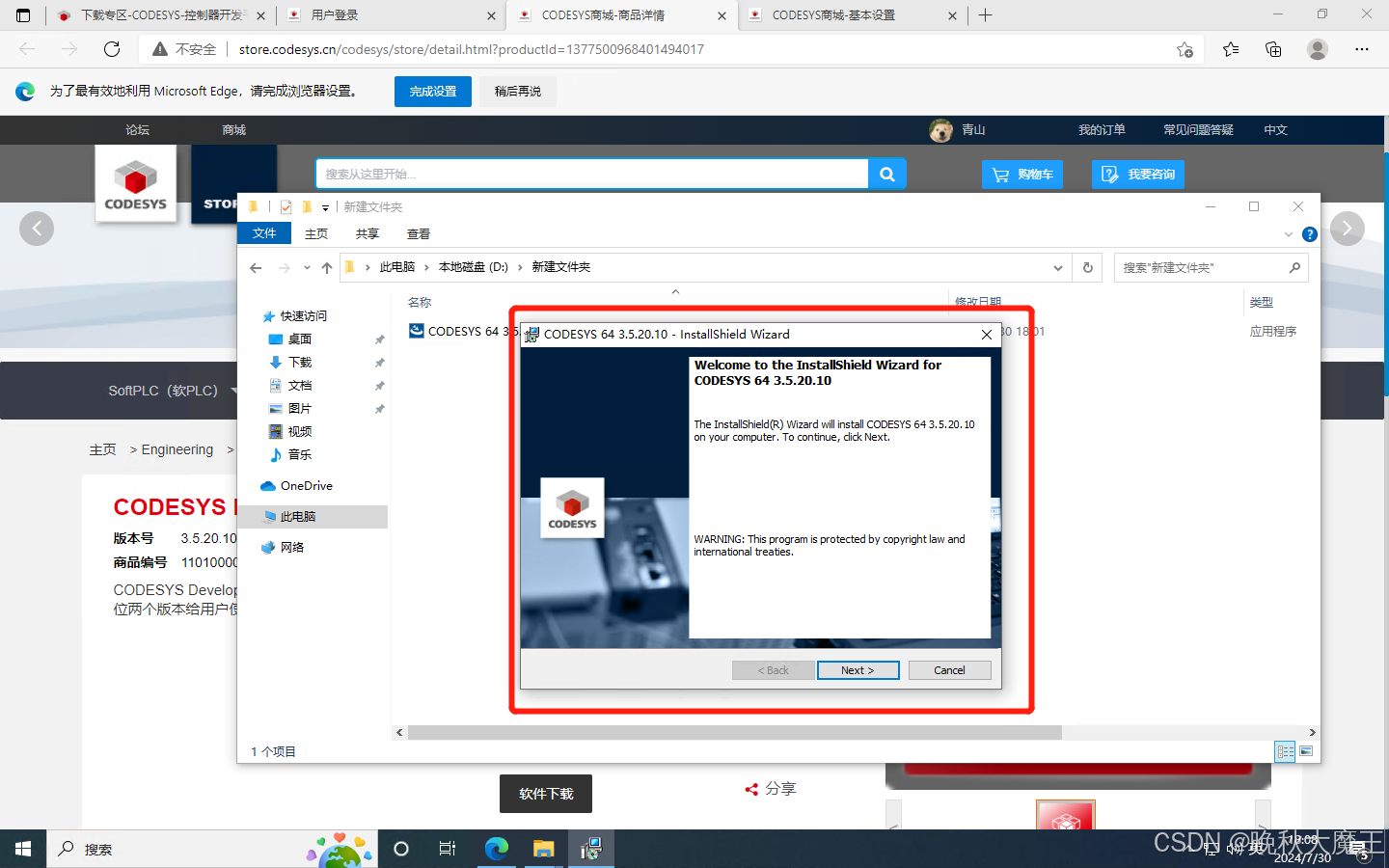The width and height of the screenshot is (1389, 868).
Task: Click the 分享 share icon
Action: click(751, 789)
